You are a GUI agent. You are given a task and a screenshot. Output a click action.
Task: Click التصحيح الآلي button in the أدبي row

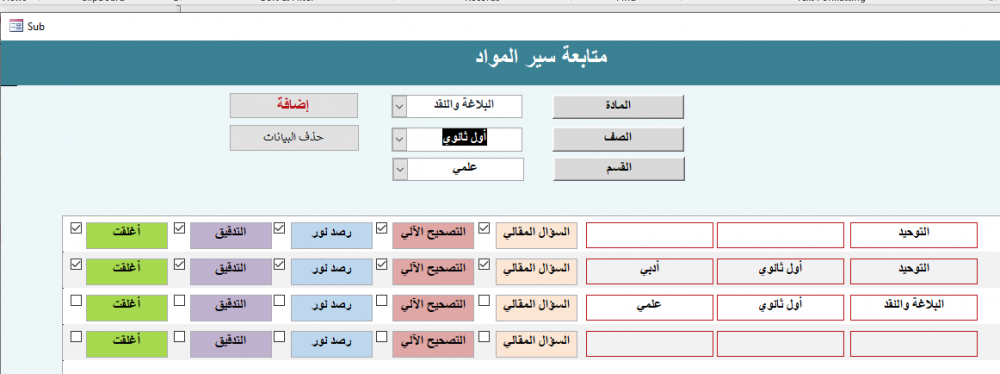click(433, 271)
